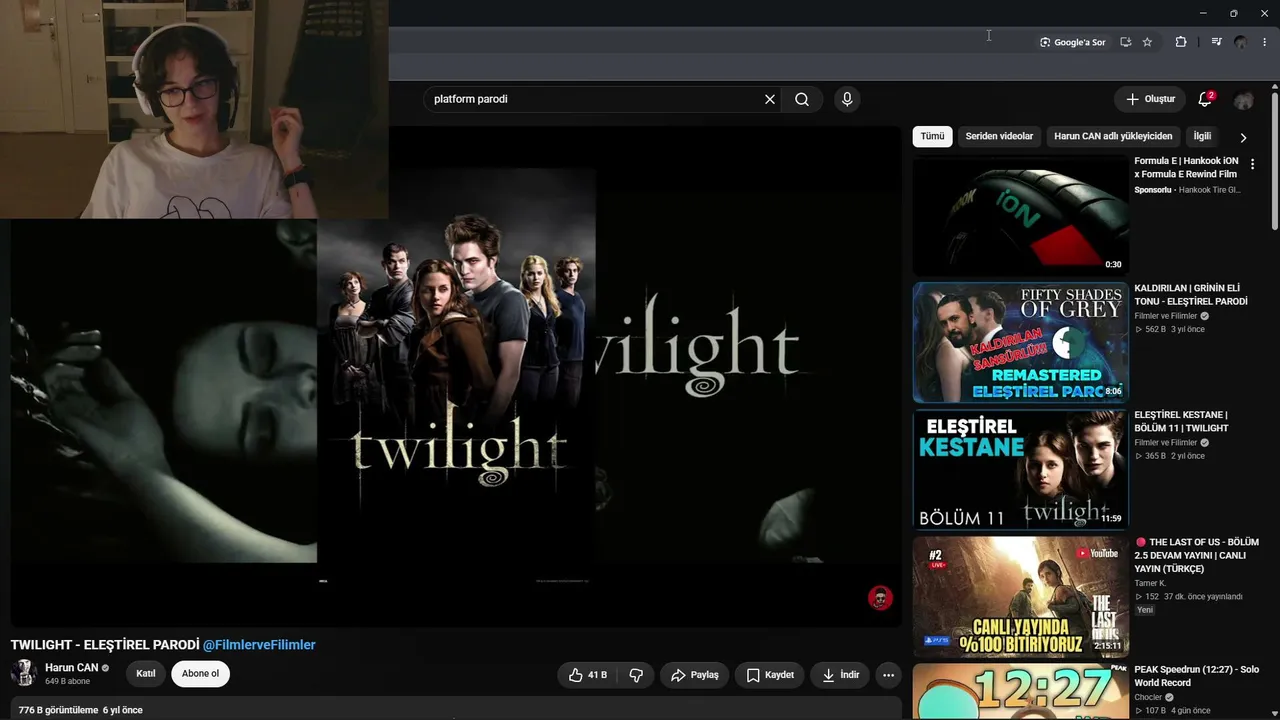1280x720 pixels.
Task: Click the Twilight video player
Action: 456,375
